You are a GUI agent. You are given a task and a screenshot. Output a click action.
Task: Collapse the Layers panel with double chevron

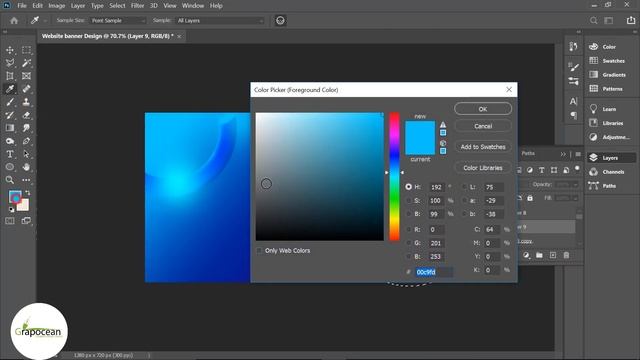pos(563,154)
